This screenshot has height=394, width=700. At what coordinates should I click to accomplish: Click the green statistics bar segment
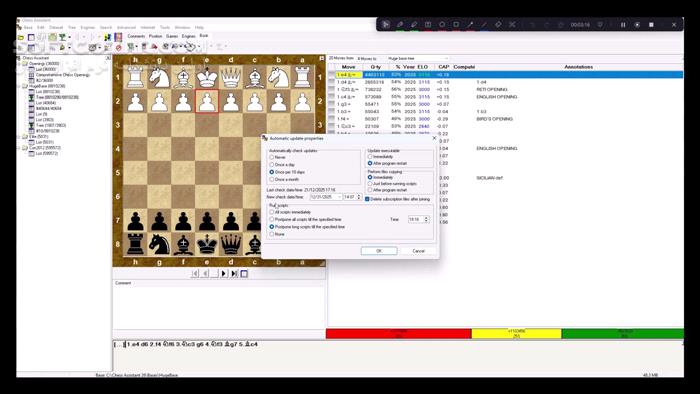tap(622, 333)
